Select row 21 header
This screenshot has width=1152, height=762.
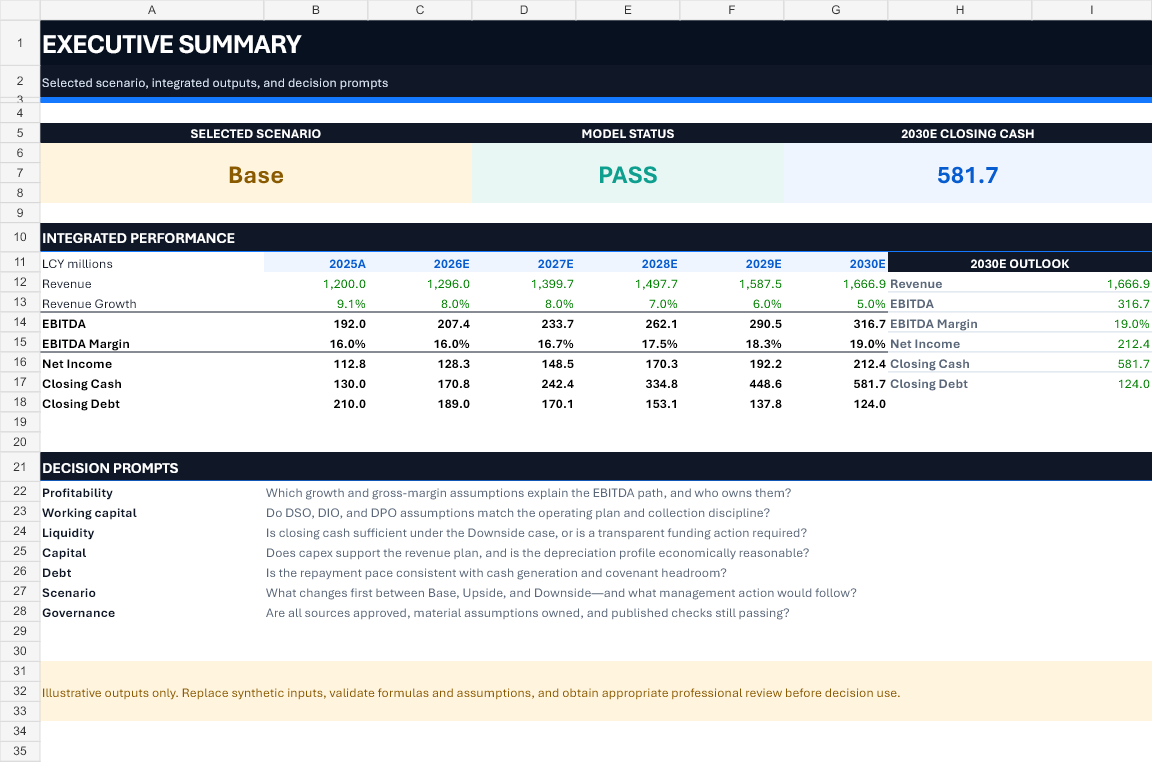20,467
